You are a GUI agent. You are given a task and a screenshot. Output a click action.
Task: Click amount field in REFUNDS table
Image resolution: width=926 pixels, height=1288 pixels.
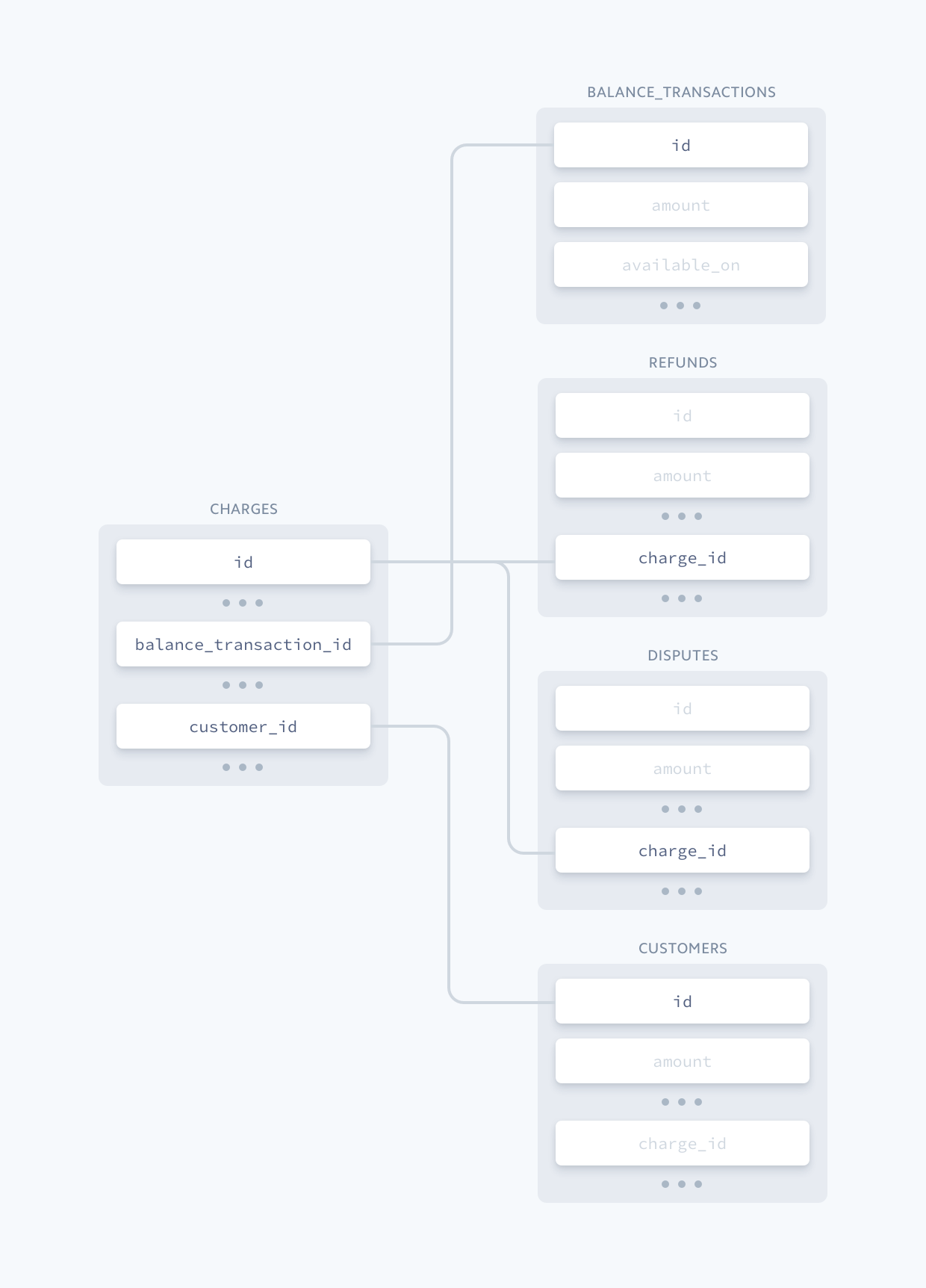click(x=683, y=475)
